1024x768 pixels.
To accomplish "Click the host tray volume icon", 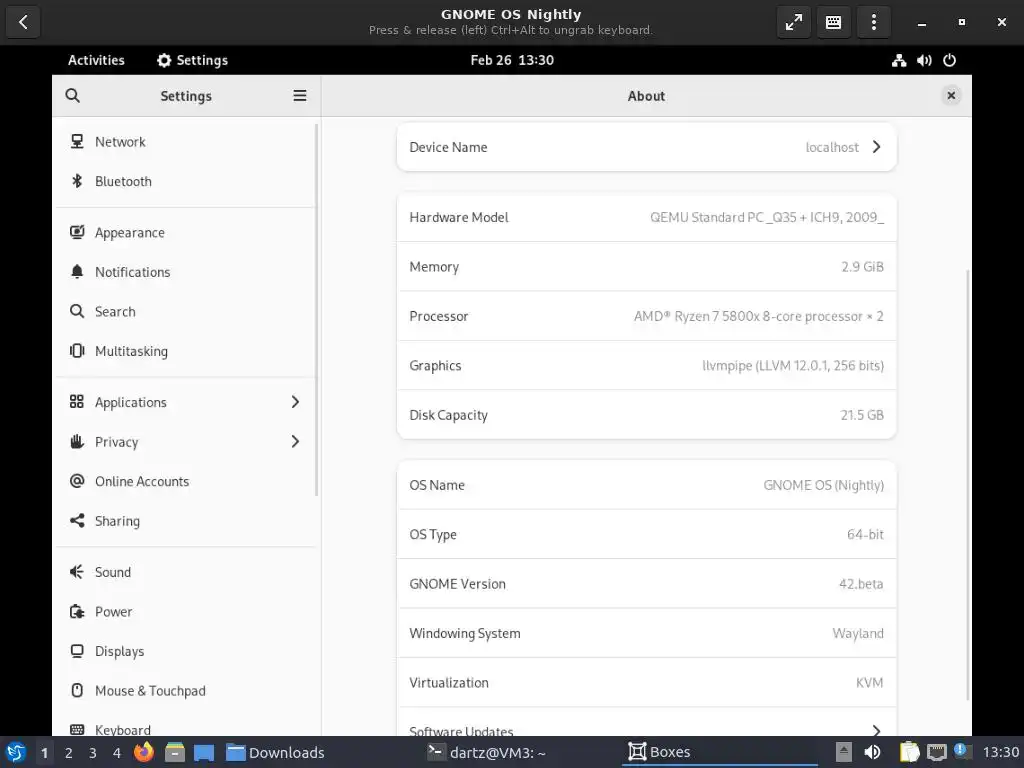I will (x=872, y=752).
